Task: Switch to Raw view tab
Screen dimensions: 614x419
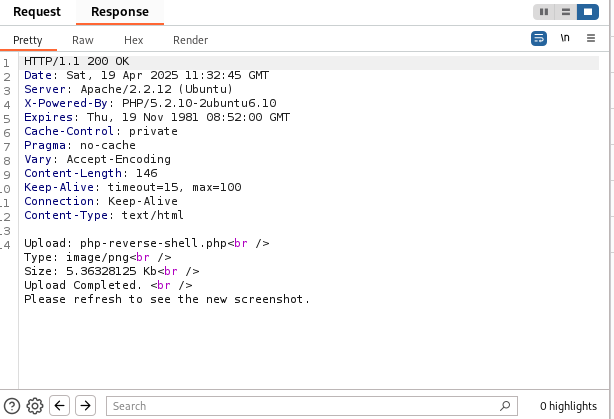Action: (83, 40)
